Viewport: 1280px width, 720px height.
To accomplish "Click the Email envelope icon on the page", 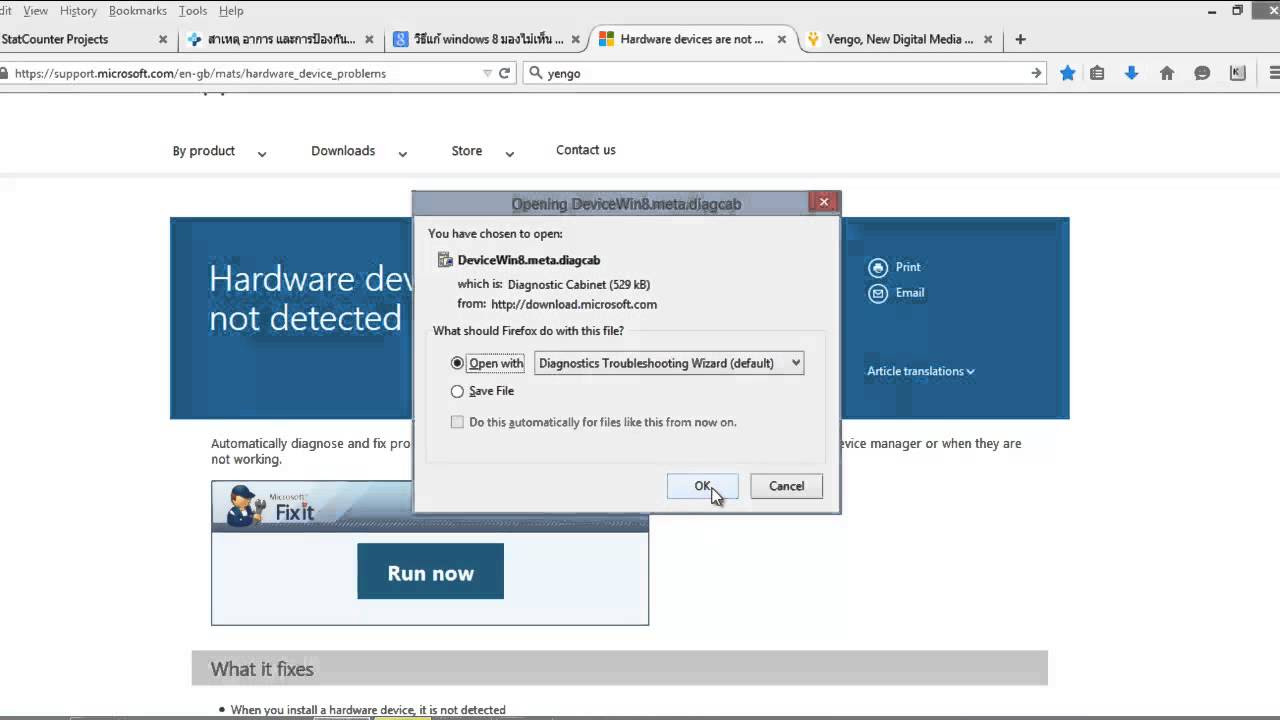I will [x=878, y=293].
